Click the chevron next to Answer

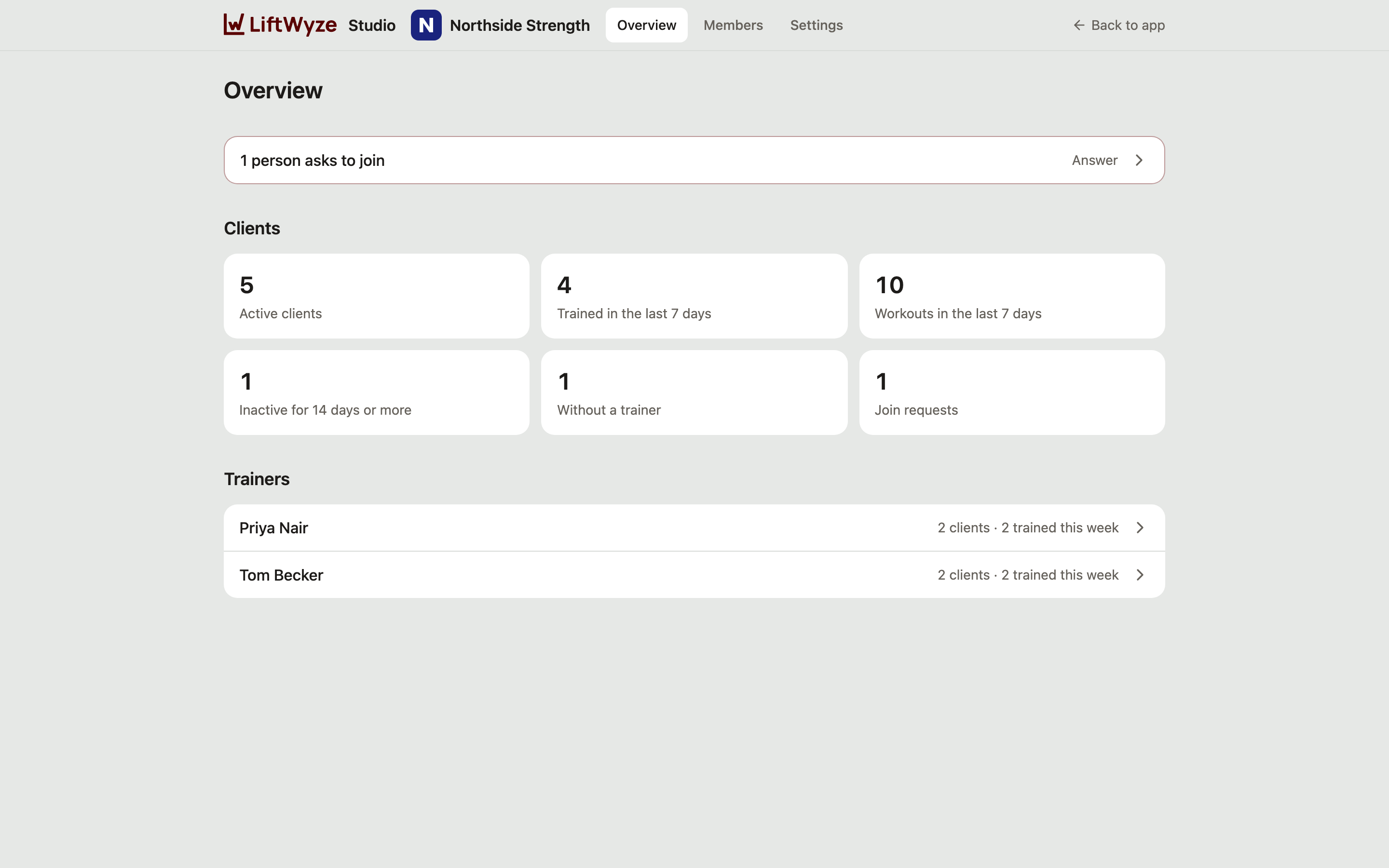[1139, 160]
